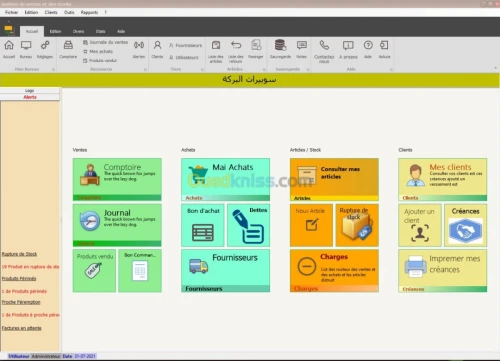Open Proche Péremption alert link
Image resolution: width=500 pixels, height=361 pixels.
click(21, 302)
